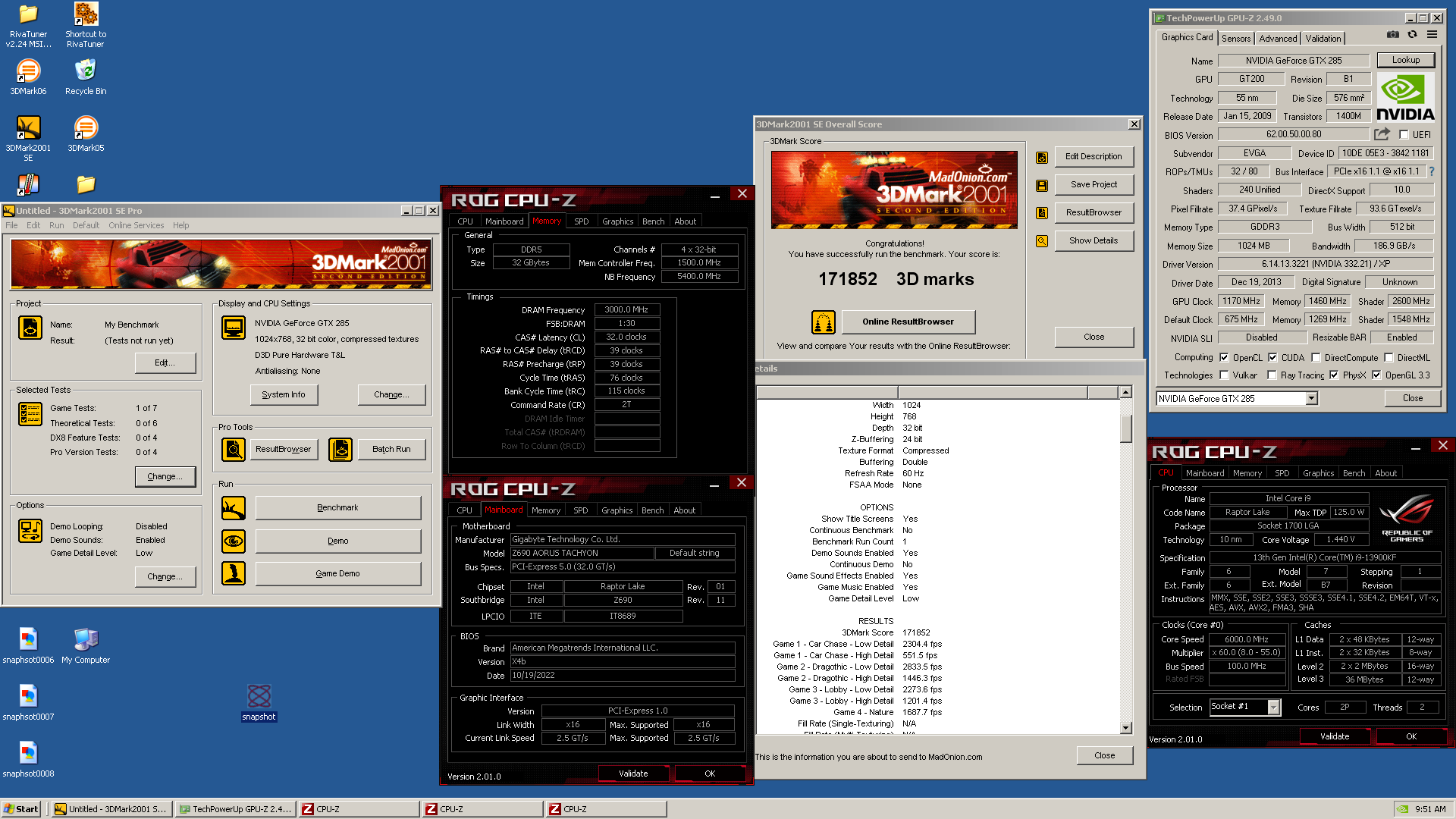Open the Online Services menu
Screen dimensions: 1456x819
pos(136,225)
